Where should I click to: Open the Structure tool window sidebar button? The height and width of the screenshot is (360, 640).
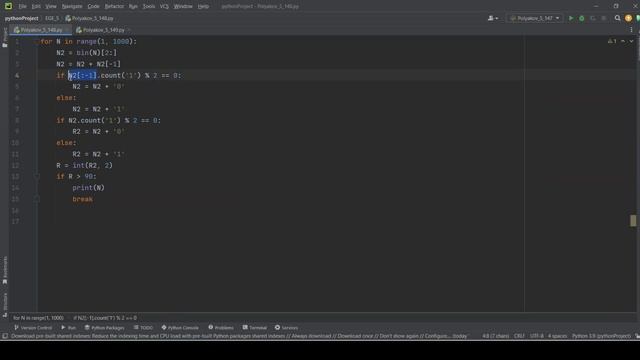point(5,304)
